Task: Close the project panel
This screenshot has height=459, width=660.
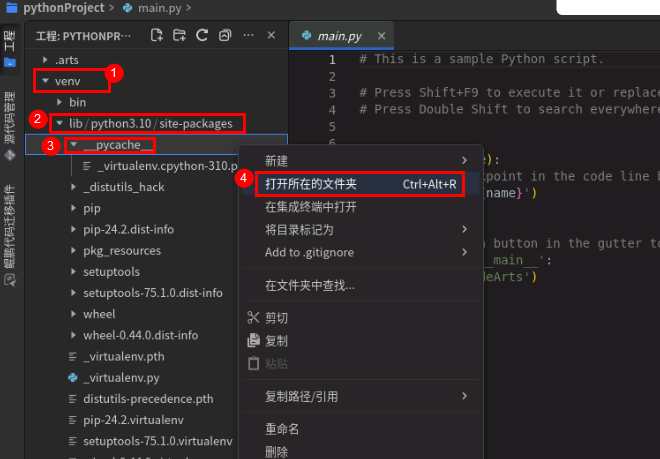Action: pyautogui.click(x=271, y=35)
